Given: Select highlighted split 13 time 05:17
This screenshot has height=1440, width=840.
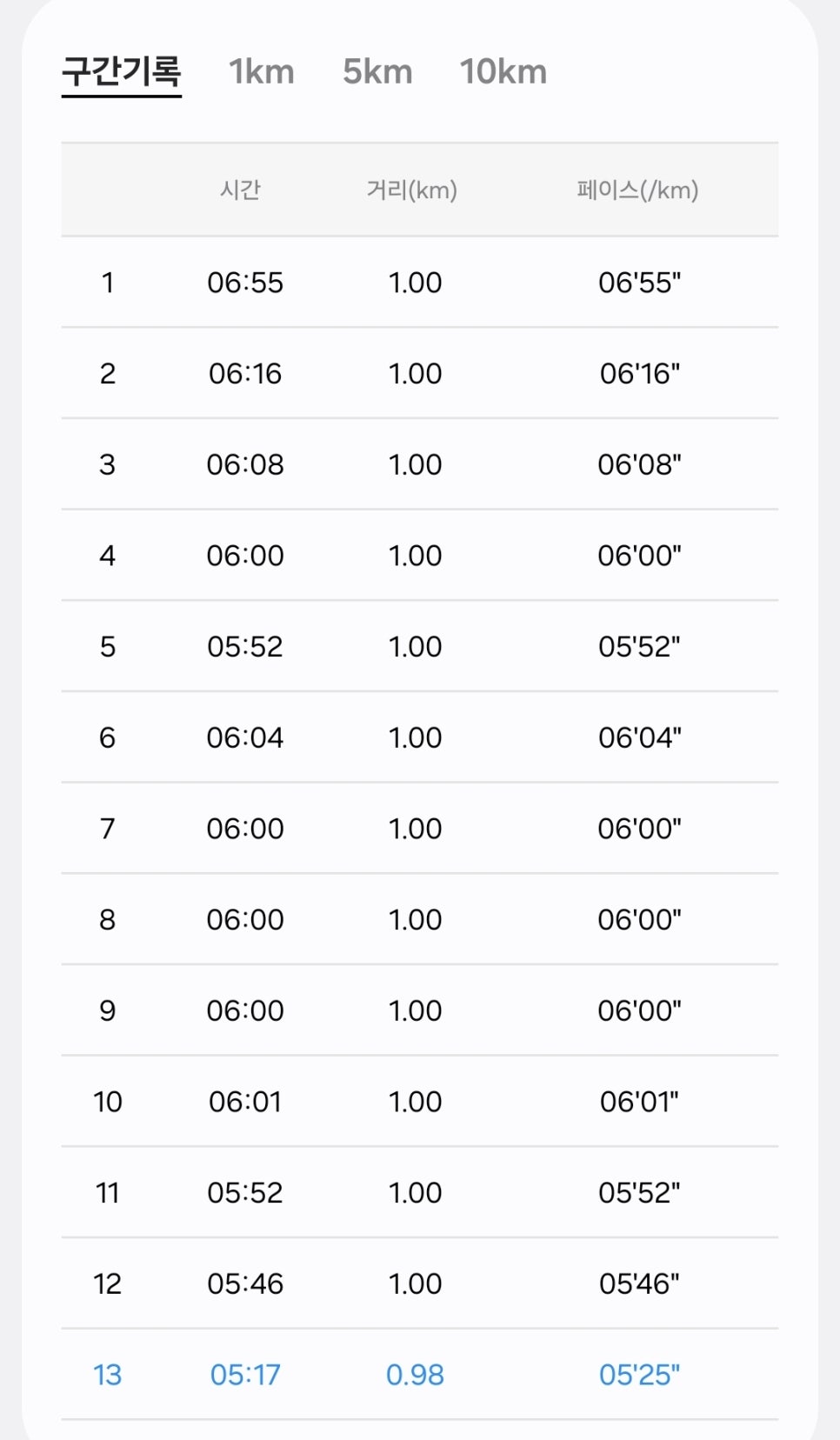Looking at the screenshot, I should pyautogui.click(x=245, y=1375).
